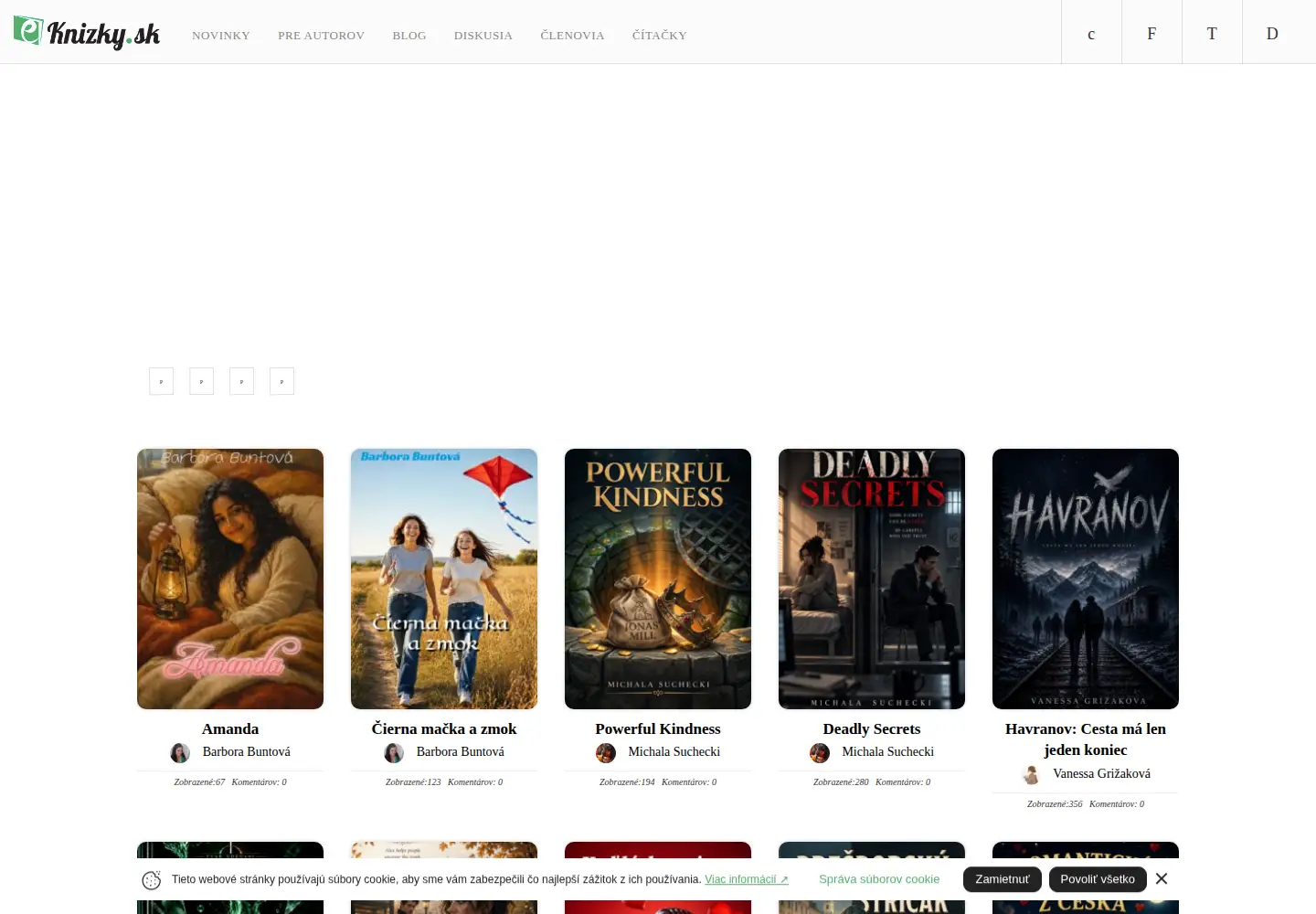
Task: Open author Michala Suchecki under Deadly Secrets
Action: click(888, 751)
